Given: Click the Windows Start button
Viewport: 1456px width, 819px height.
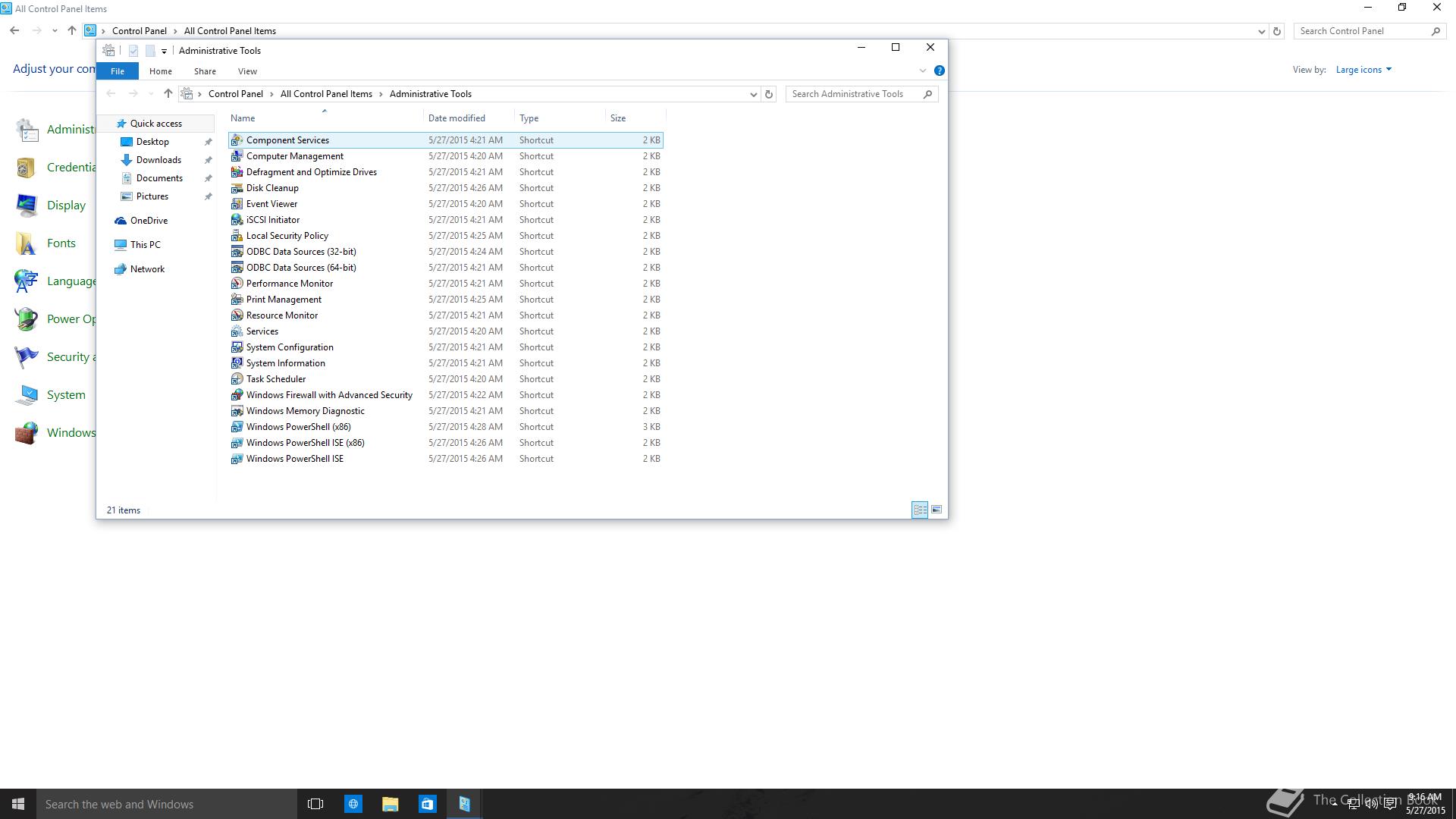Looking at the screenshot, I should [18, 804].
